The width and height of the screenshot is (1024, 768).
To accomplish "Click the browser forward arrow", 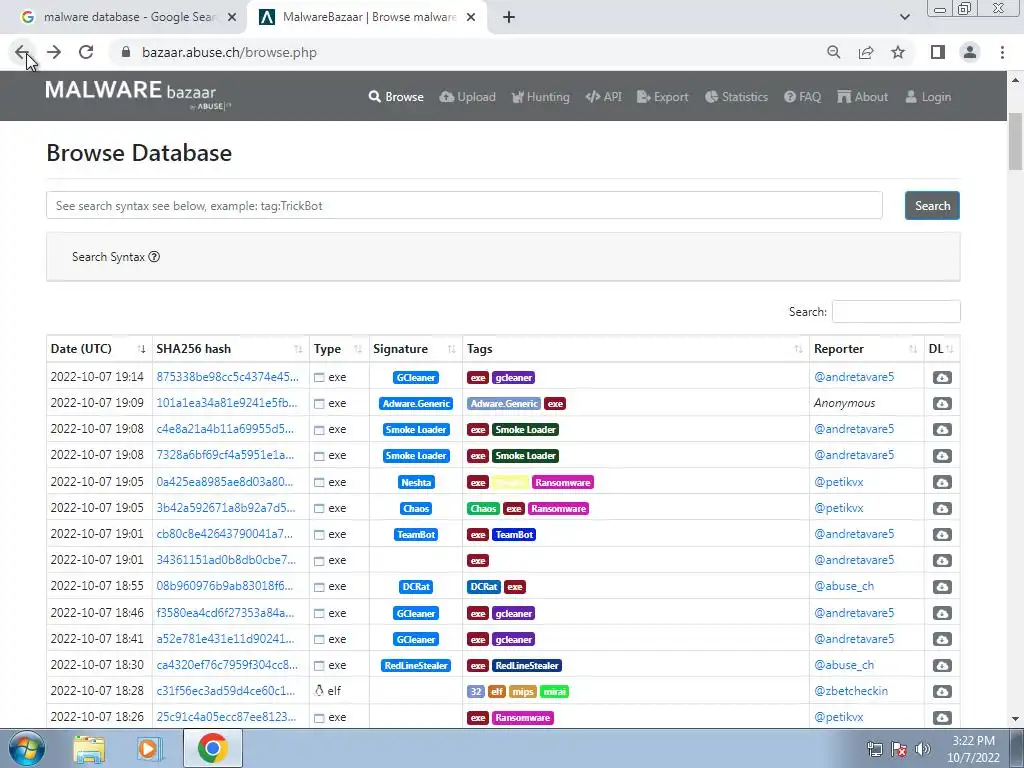I will click(x=54, y=52).
